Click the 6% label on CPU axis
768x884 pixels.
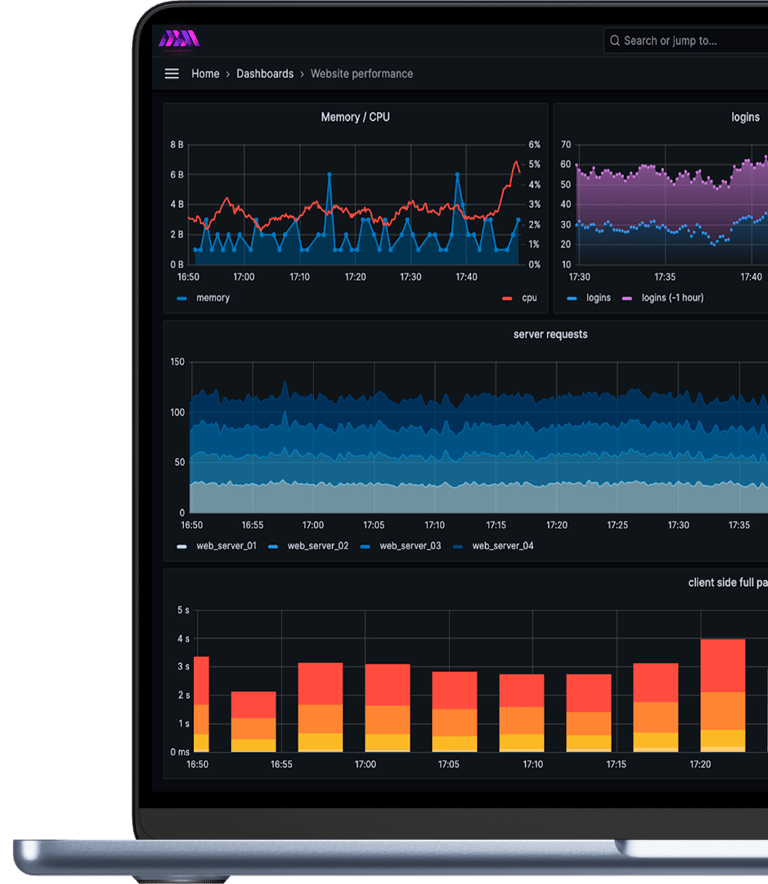(534, 145)
